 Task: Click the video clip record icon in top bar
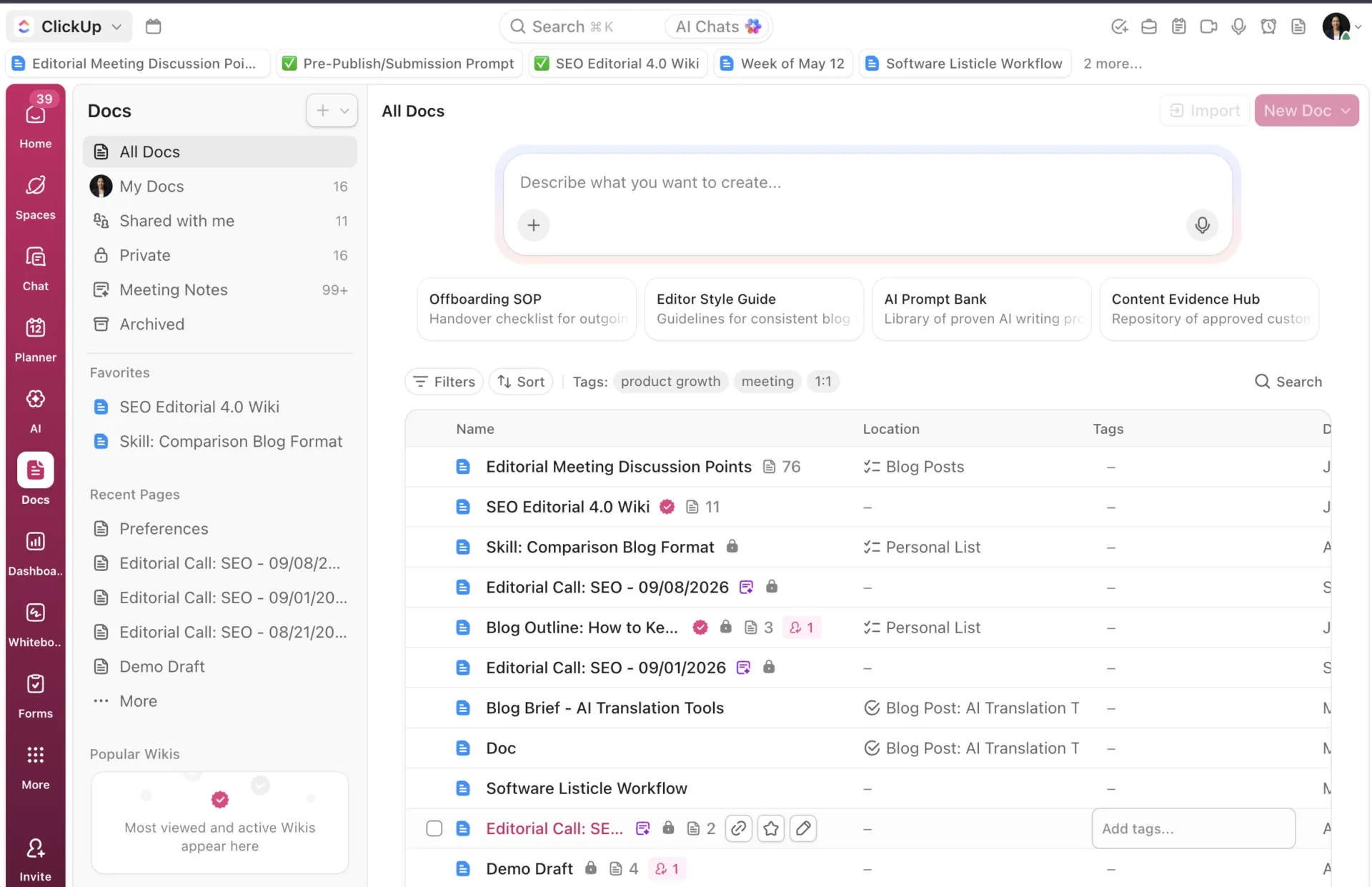pos(1208,26)
